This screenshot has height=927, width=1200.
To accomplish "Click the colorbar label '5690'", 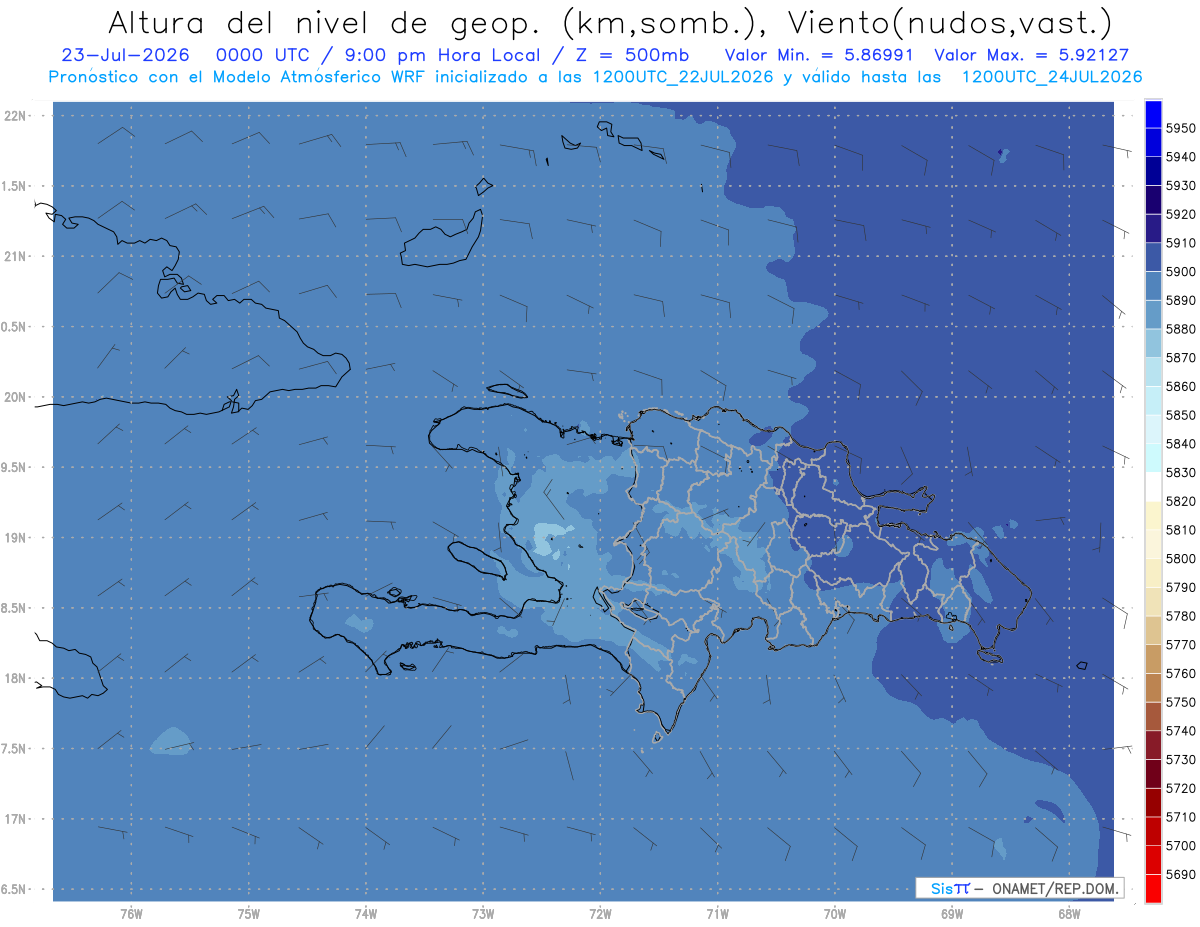I will tap(1180, 874).
